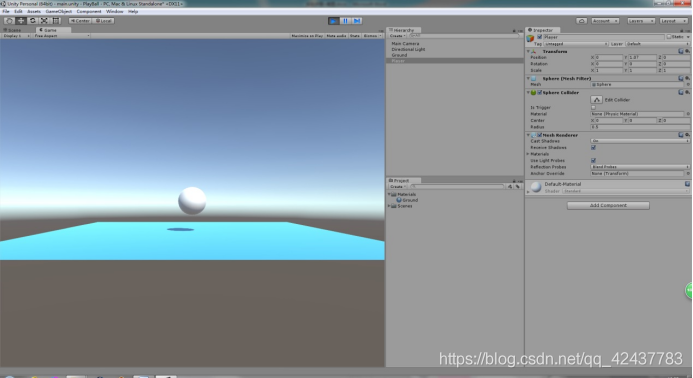The width and height of the screenshot is (693, 378).
Task: Open Transform component gear settings
Action: coord(687,51)
